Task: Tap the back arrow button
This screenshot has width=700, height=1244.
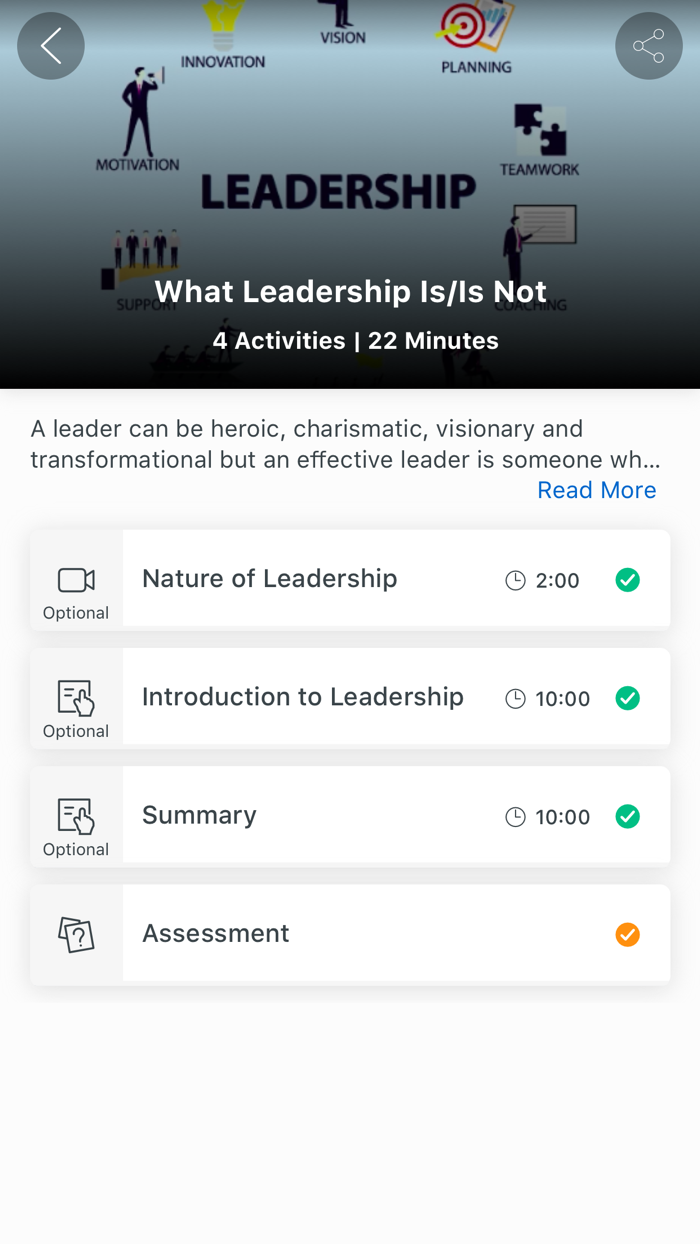Action: (51, 46)
